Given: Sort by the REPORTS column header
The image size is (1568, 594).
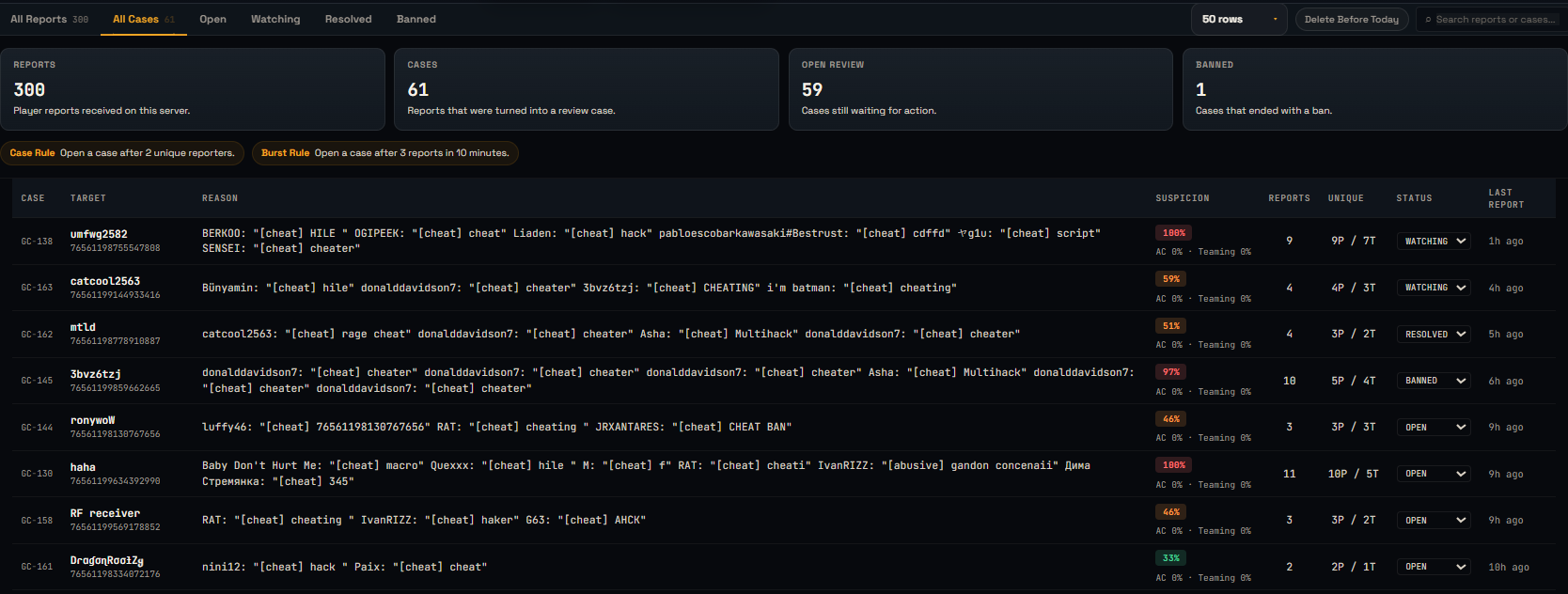Looking at the screenshot, I should coord(1289,198).
